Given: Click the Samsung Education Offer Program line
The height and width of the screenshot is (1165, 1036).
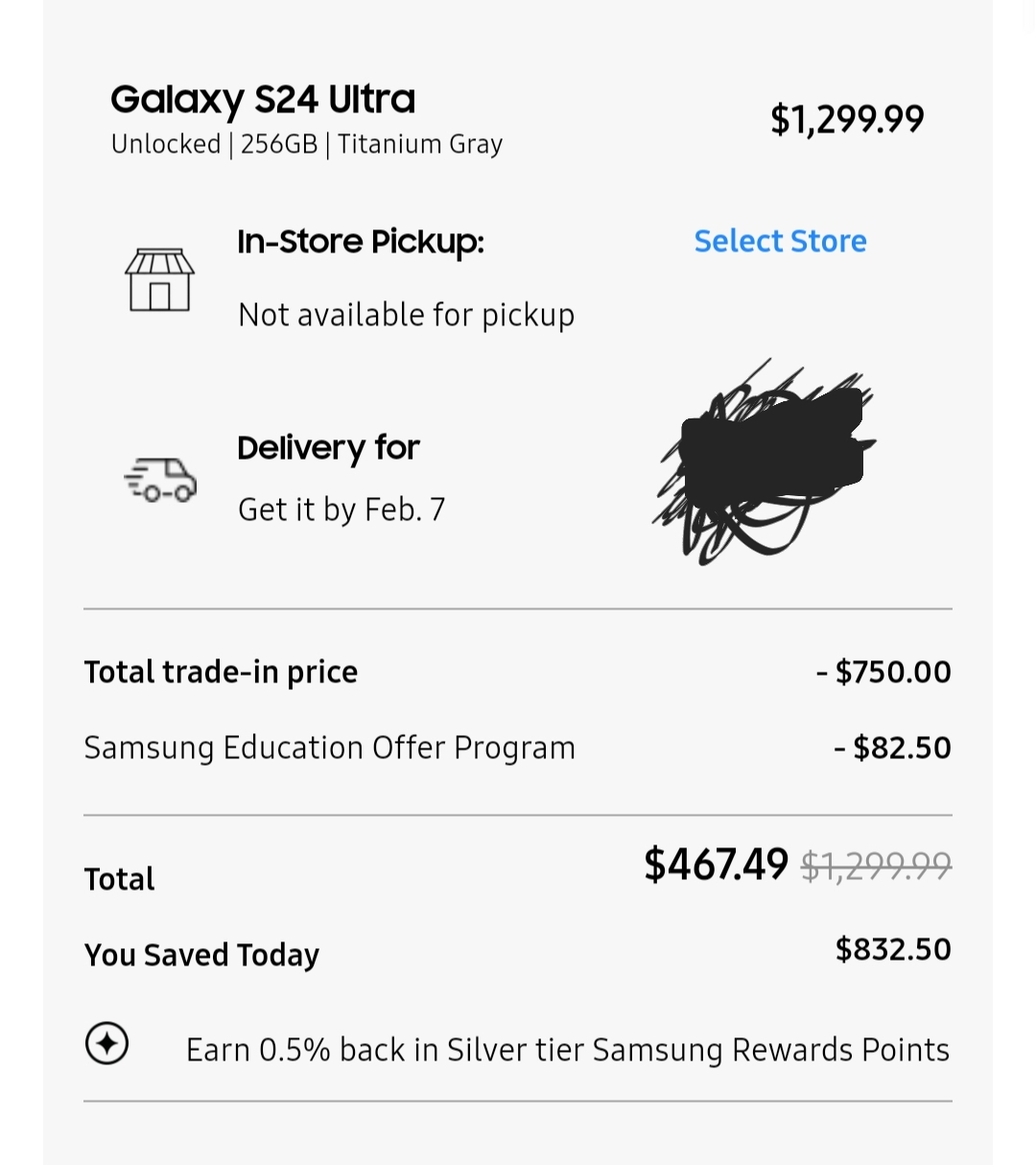Looking at the screenshot, I should click(x=329, y=748).
